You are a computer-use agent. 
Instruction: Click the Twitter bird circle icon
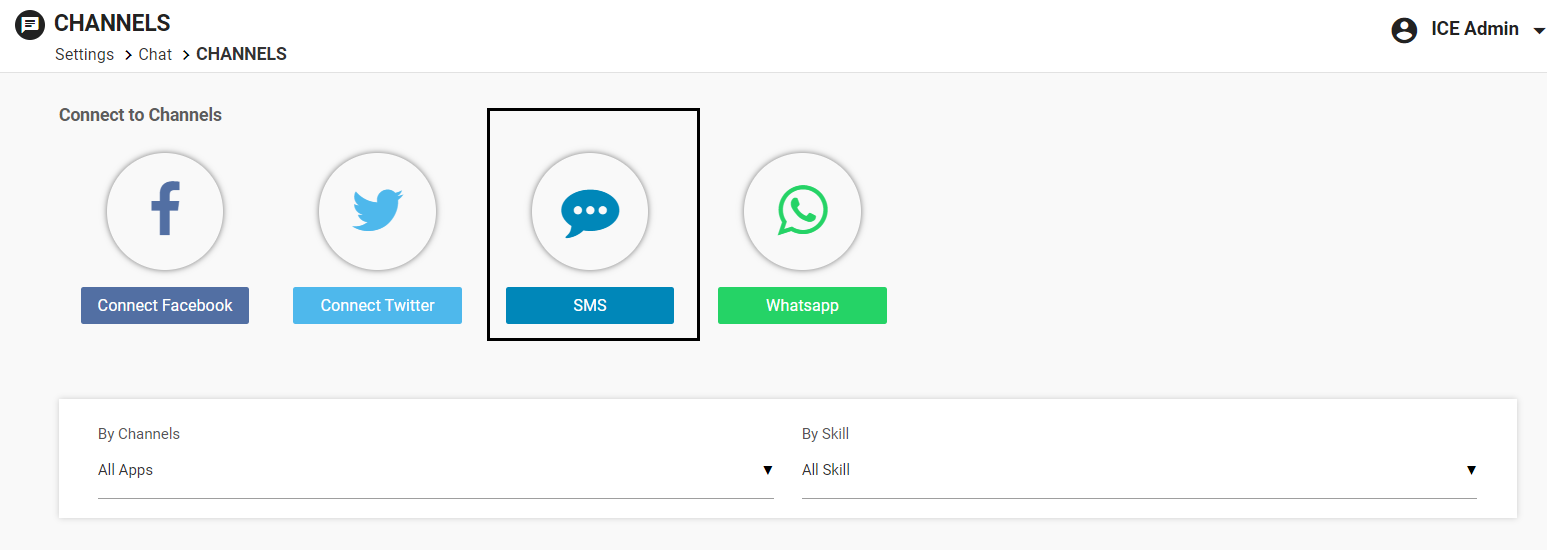click(x=377, y=211)
